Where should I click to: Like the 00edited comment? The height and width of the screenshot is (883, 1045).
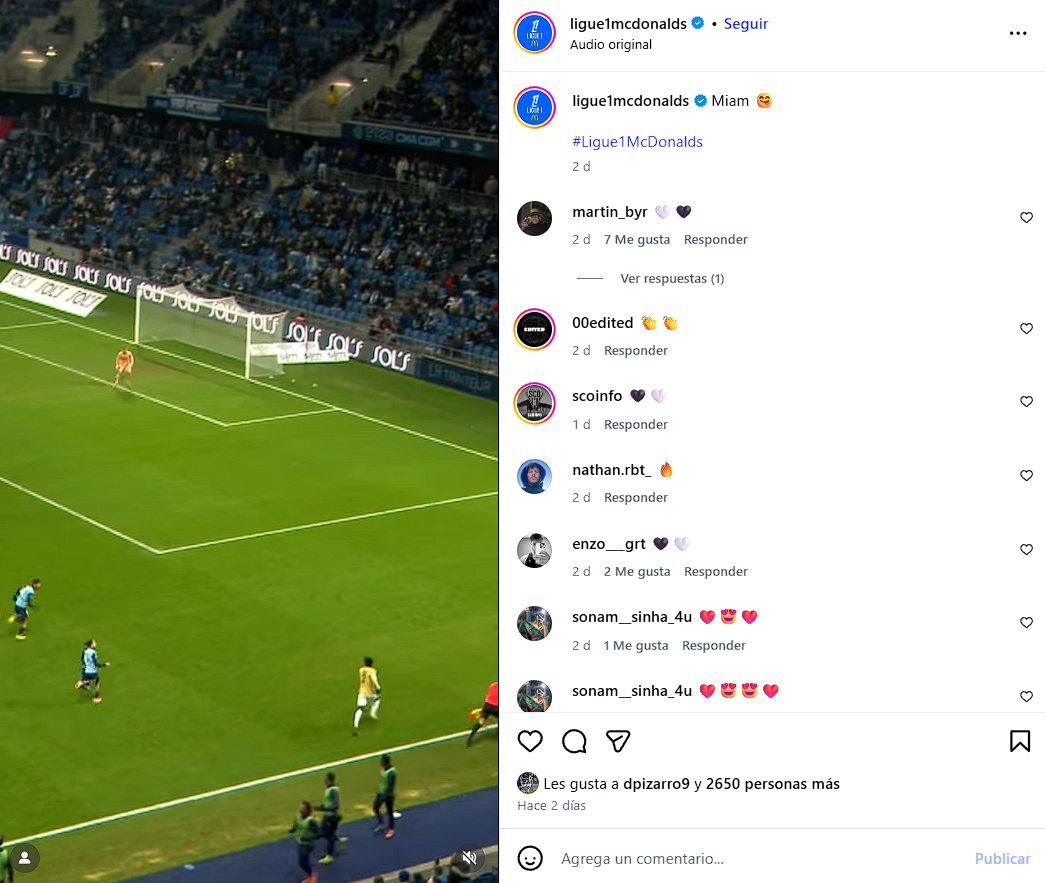[1026, 329]
